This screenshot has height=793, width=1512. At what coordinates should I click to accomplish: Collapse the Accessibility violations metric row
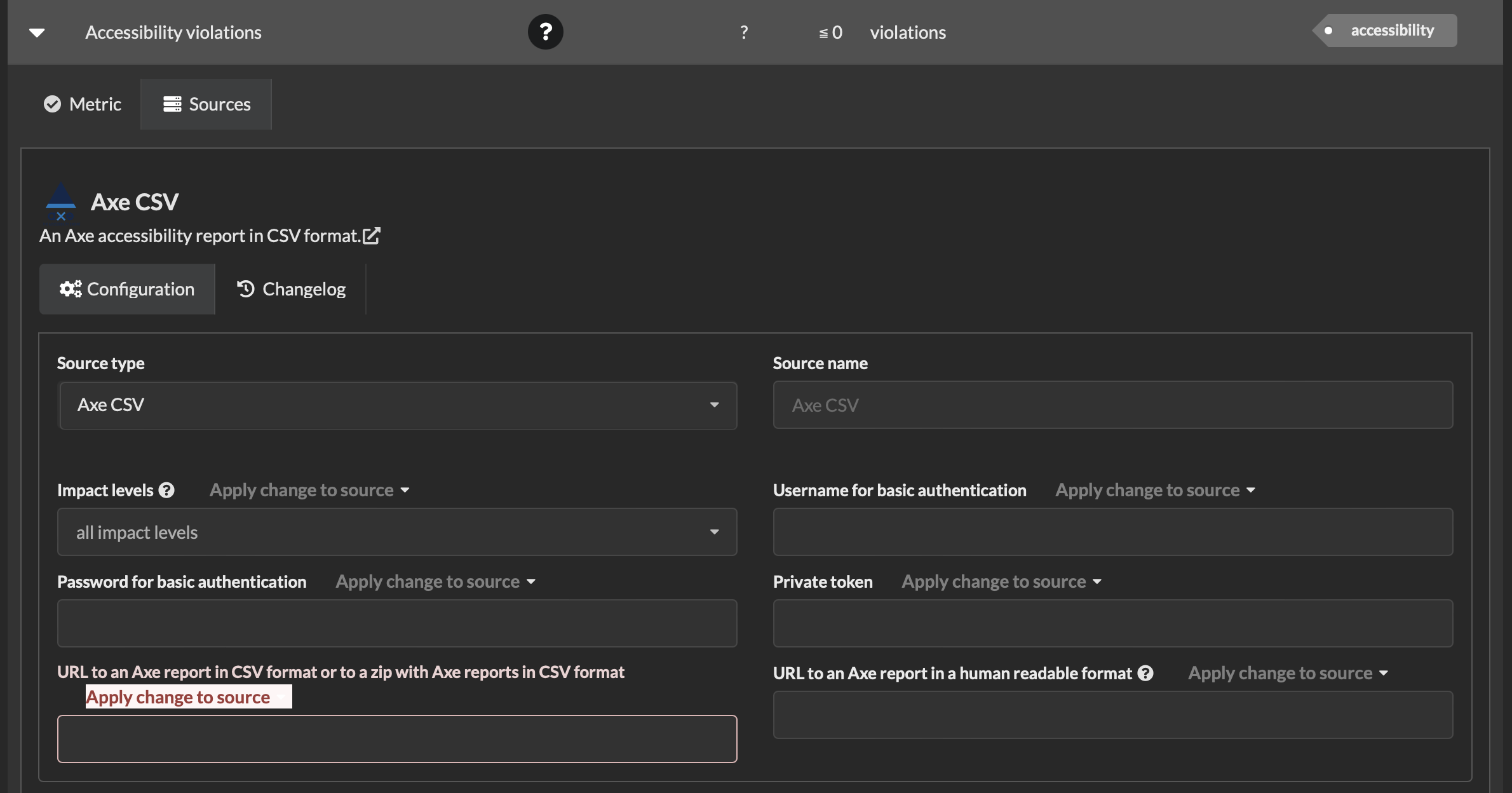[37, 32]
